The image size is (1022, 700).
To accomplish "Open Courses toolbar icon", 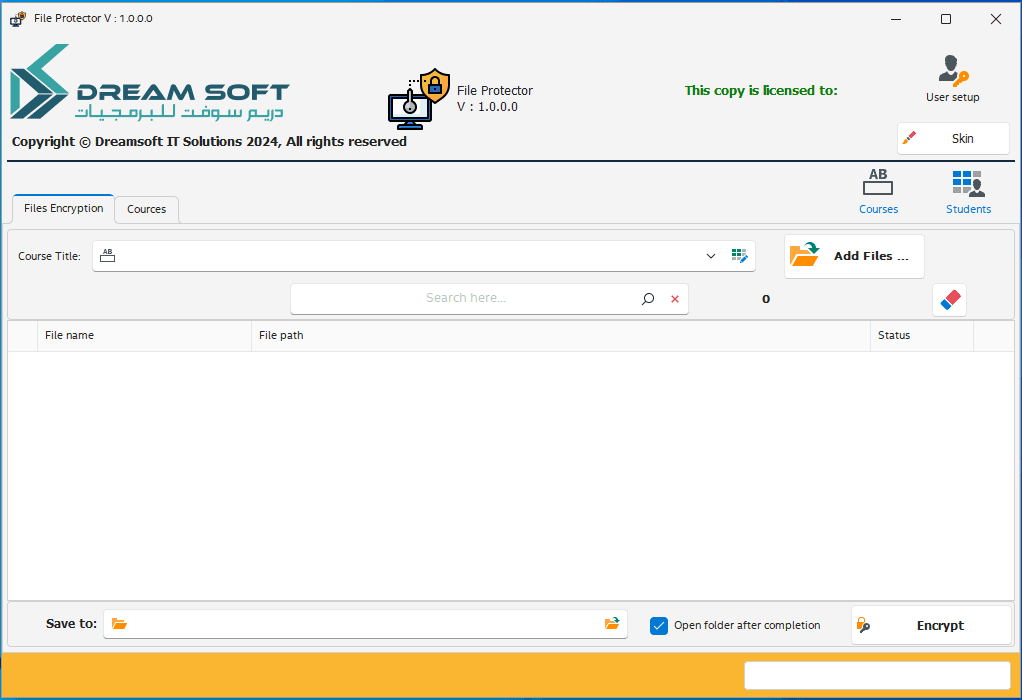I will [x=878, y=191].
